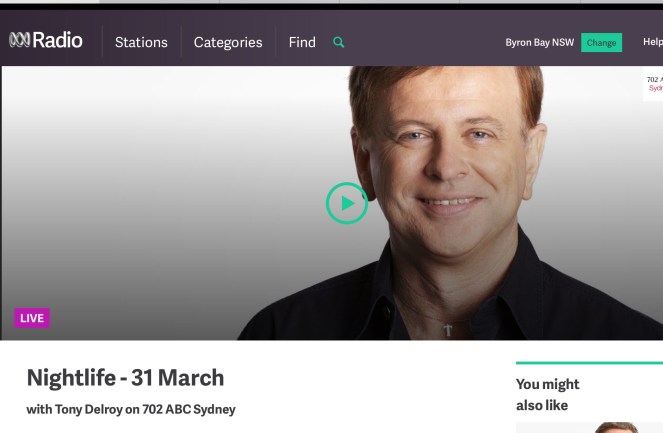Click the You might also like heading

548,395
